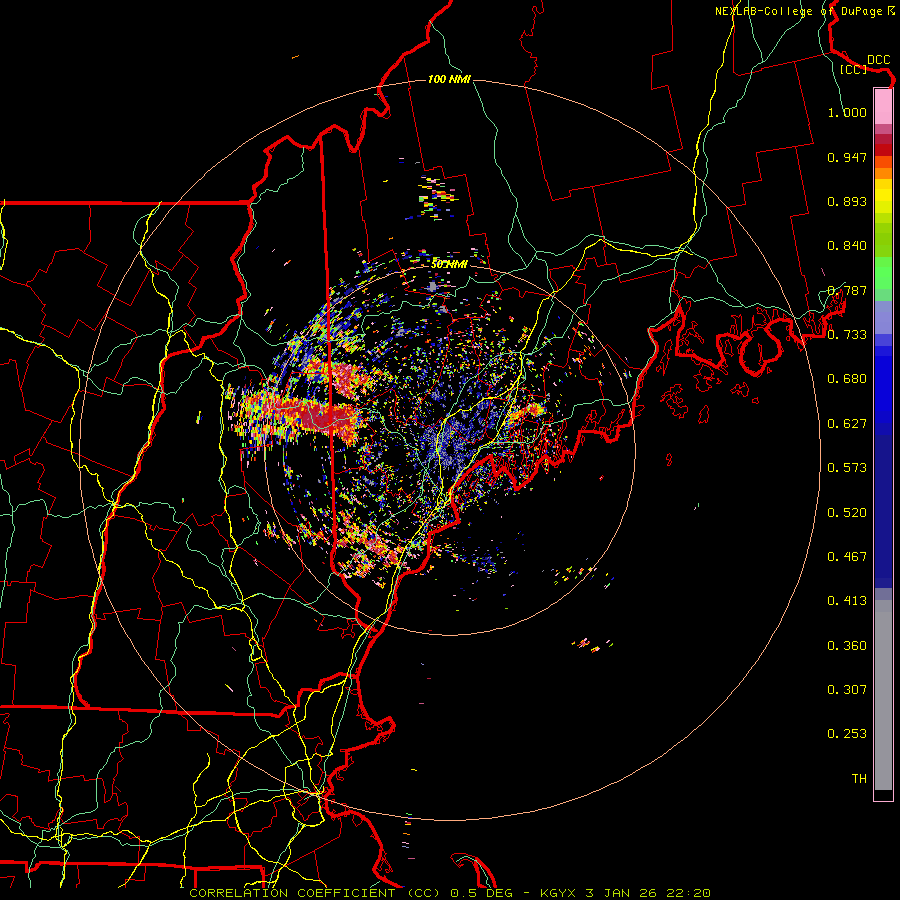Click the 0.627 color scale value
Viewport: 900px width, 900px height.
847,424
